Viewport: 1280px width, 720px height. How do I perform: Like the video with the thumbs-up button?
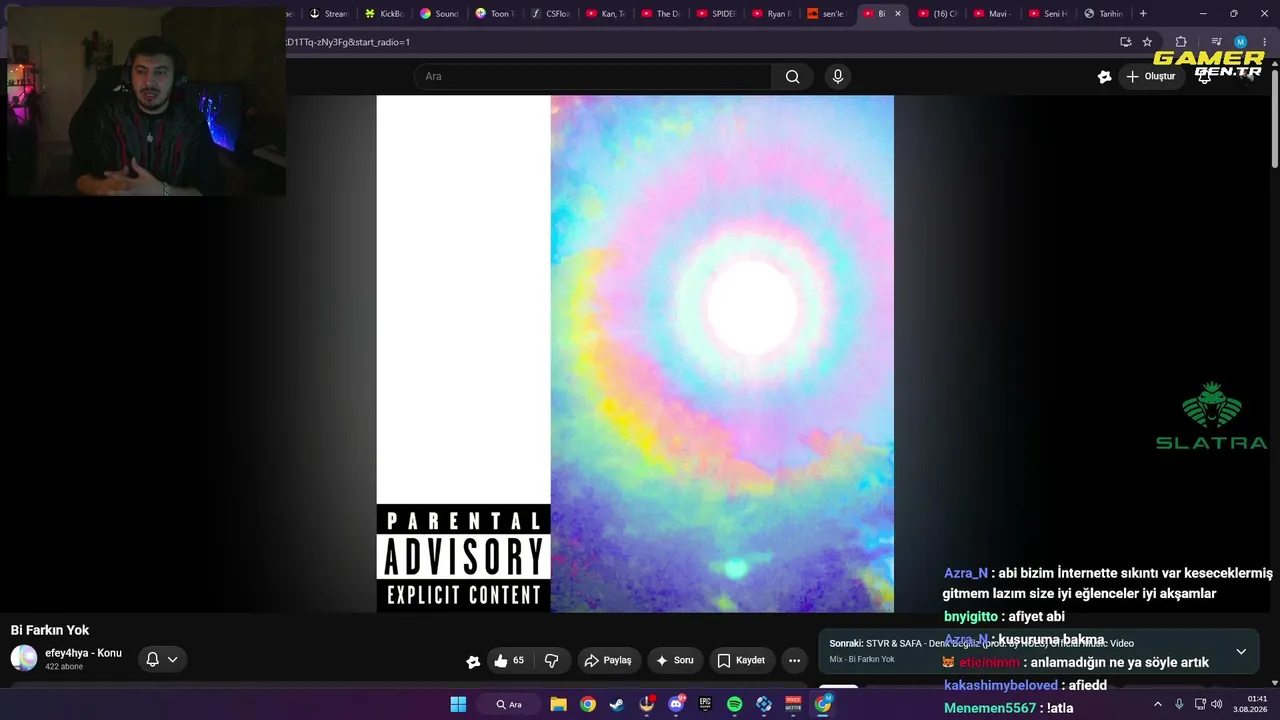pos(509,660)
